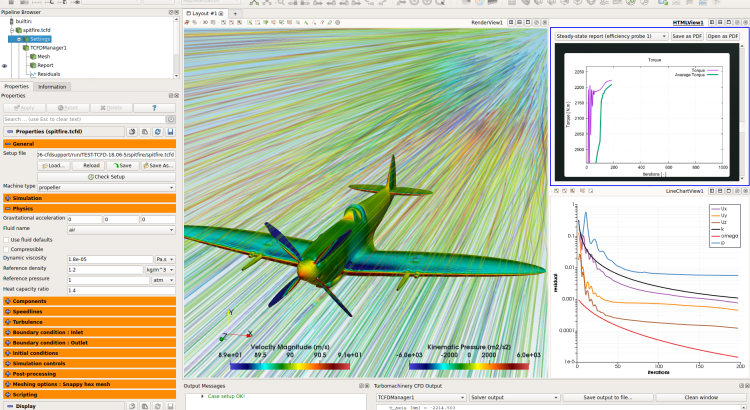This screenshot has width=750, height=410.
Task: Switch to the Properties tab
Action: 17,87
